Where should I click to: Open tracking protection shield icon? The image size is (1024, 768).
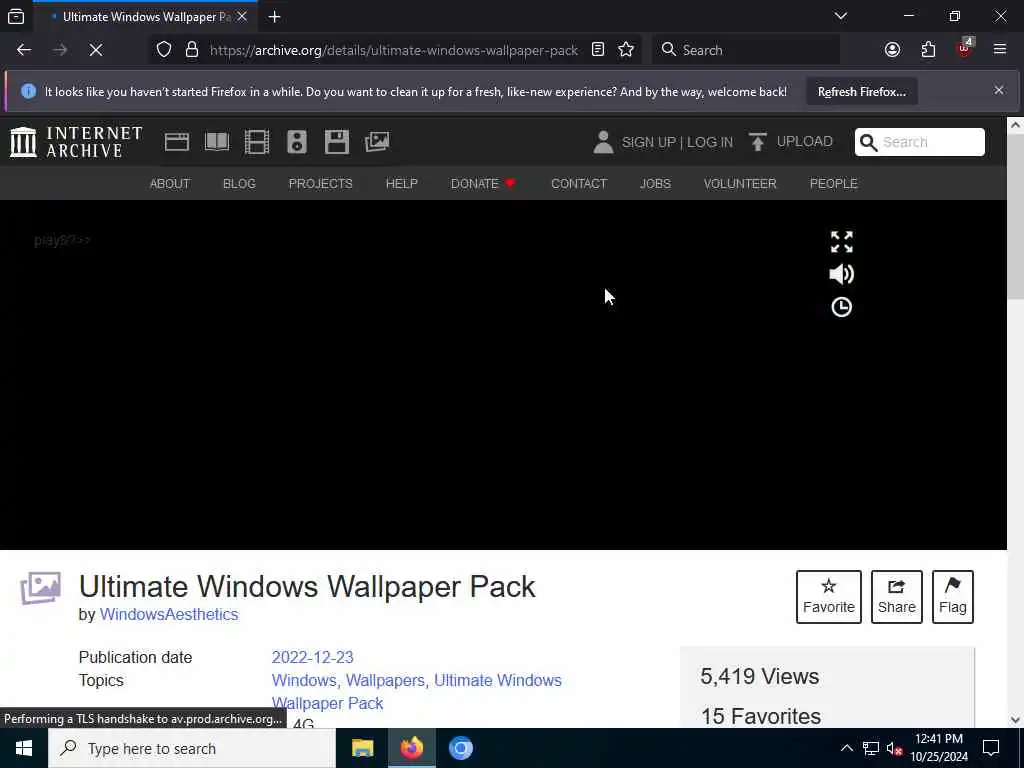point(164,50)
